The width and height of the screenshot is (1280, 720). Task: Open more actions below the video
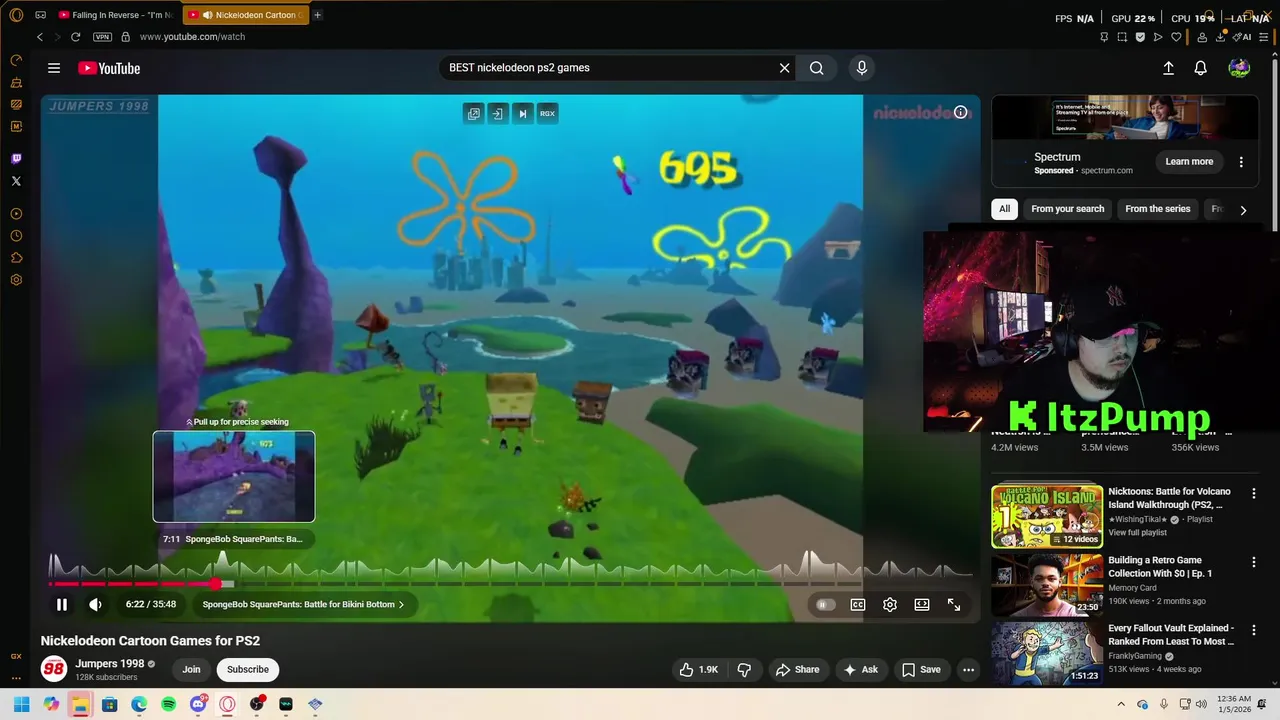tap(968, 669)
